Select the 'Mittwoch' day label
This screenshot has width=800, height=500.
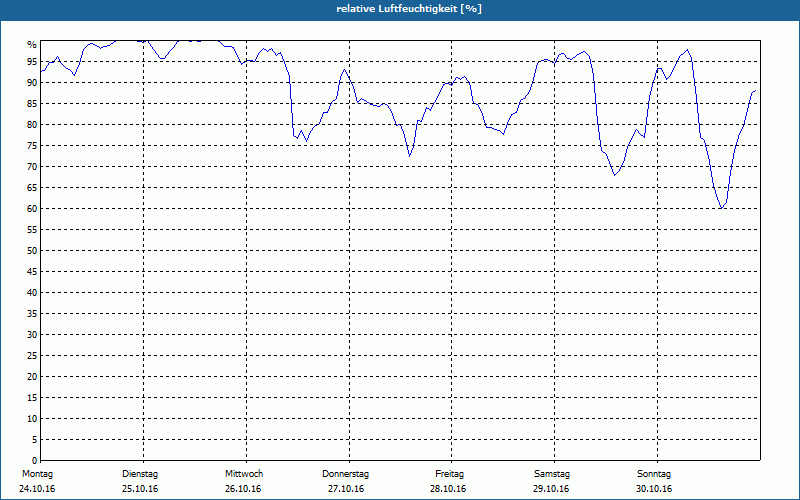point(244,474)
